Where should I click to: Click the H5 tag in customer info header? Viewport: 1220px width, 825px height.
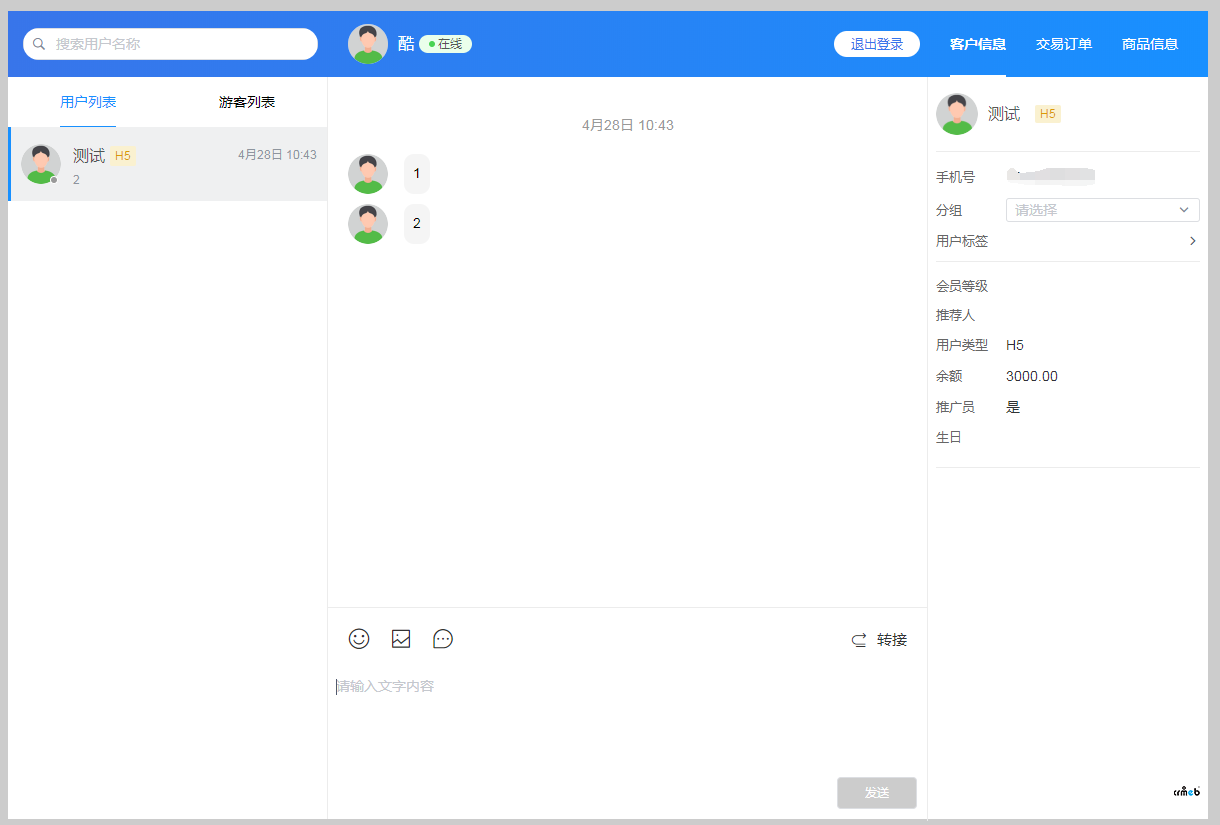pyautogui.click(x=1048, y=114)
